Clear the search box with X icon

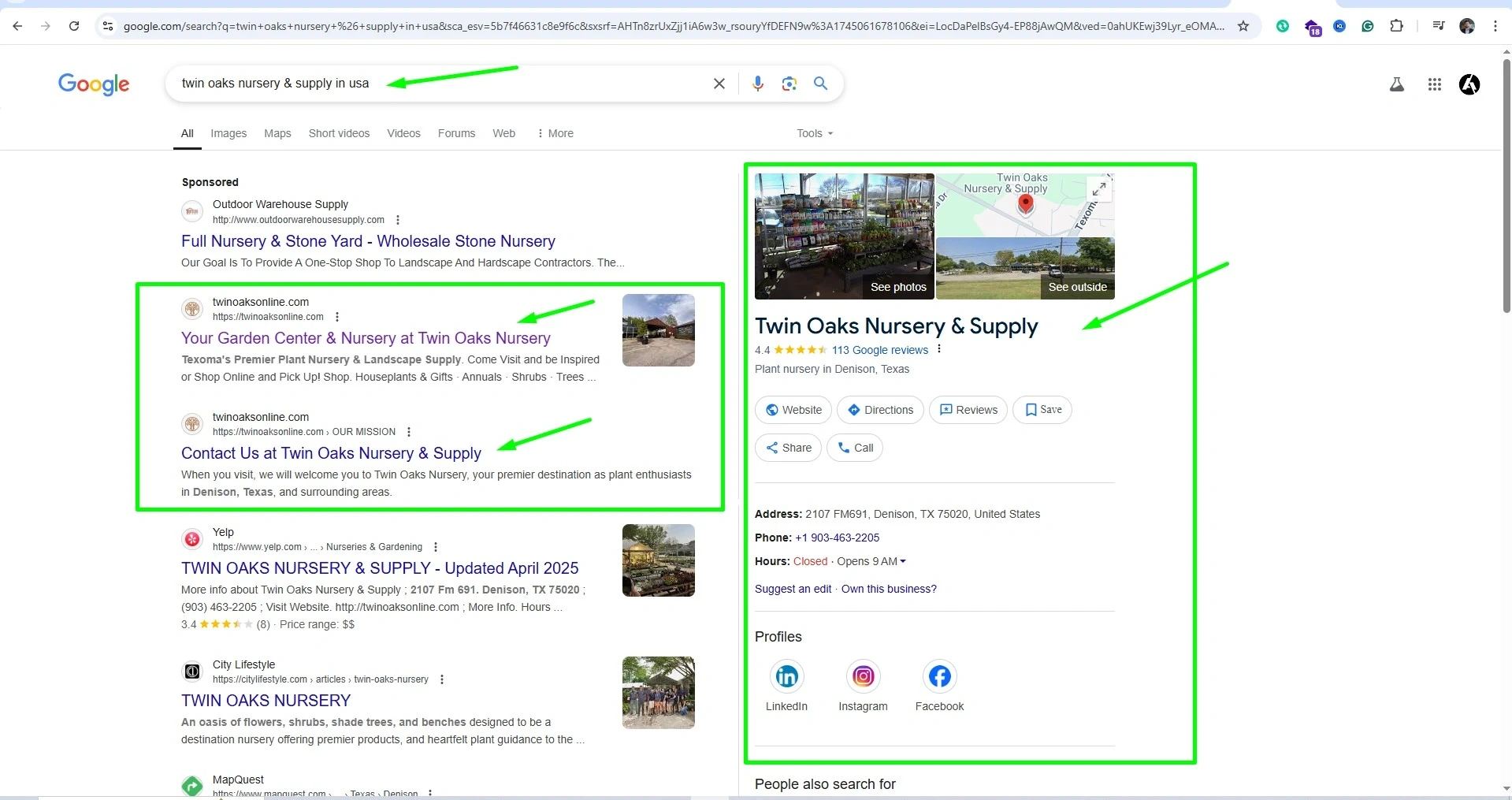[x=719, y=84]
